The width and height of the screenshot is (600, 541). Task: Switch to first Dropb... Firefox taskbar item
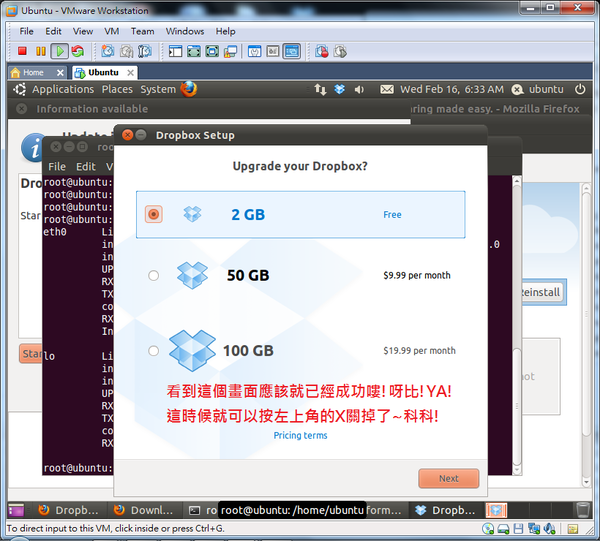coord(70,510)
